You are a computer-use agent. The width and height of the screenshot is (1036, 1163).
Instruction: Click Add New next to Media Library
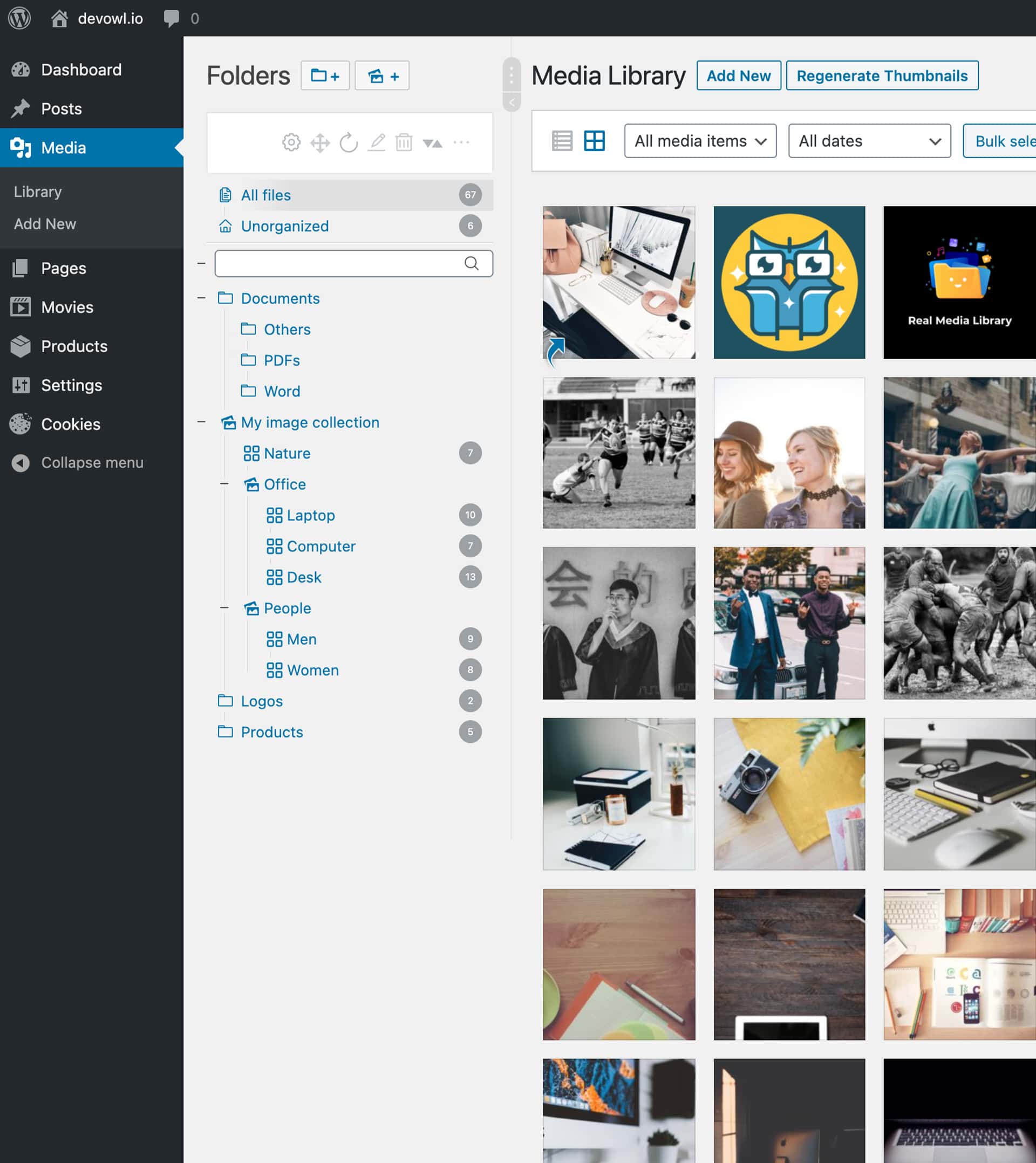coord(738,76)
